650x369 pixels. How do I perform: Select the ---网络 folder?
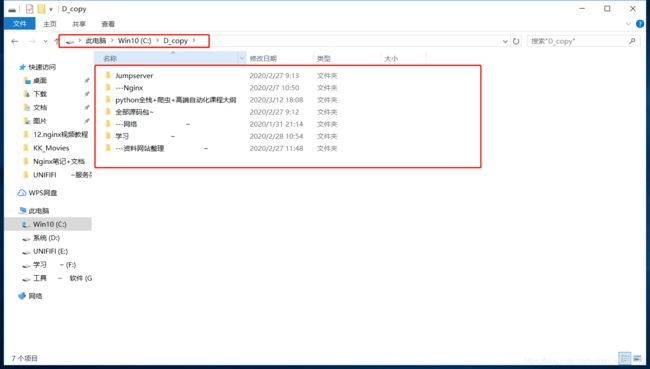pyautogui.click(x=126, y=124)
